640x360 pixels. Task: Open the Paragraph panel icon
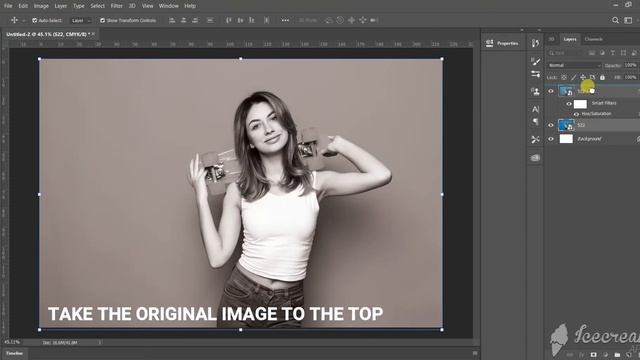point(535,122)
